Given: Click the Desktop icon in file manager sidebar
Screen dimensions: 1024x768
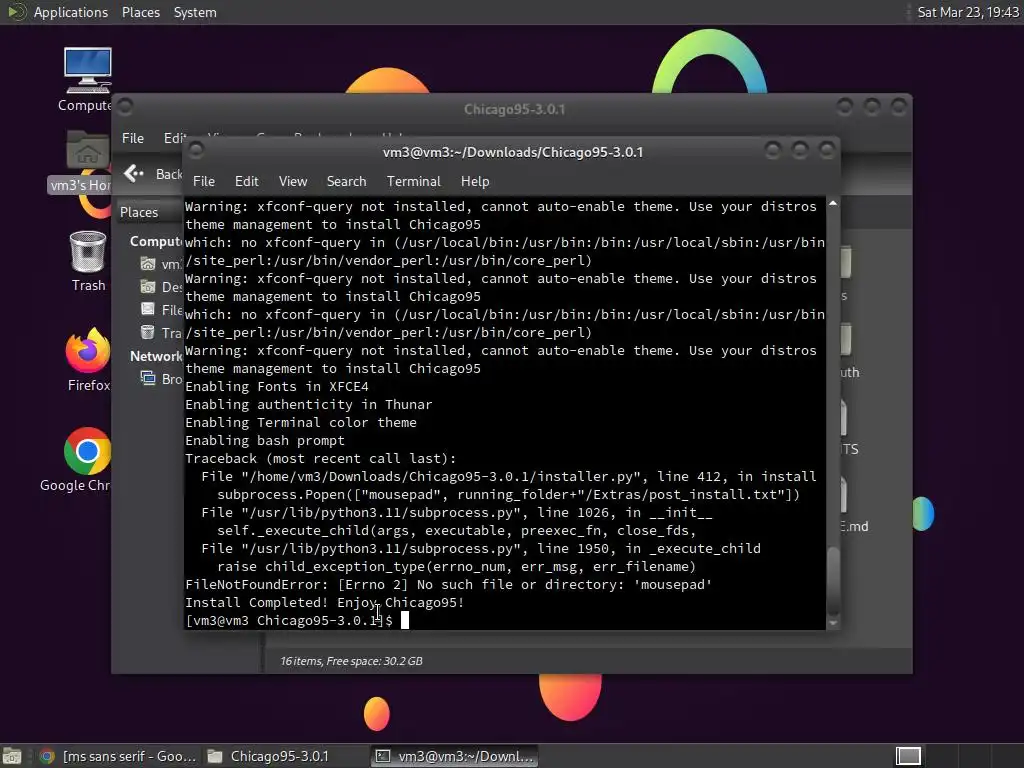Looking at the screenshot, I should 148,287.
